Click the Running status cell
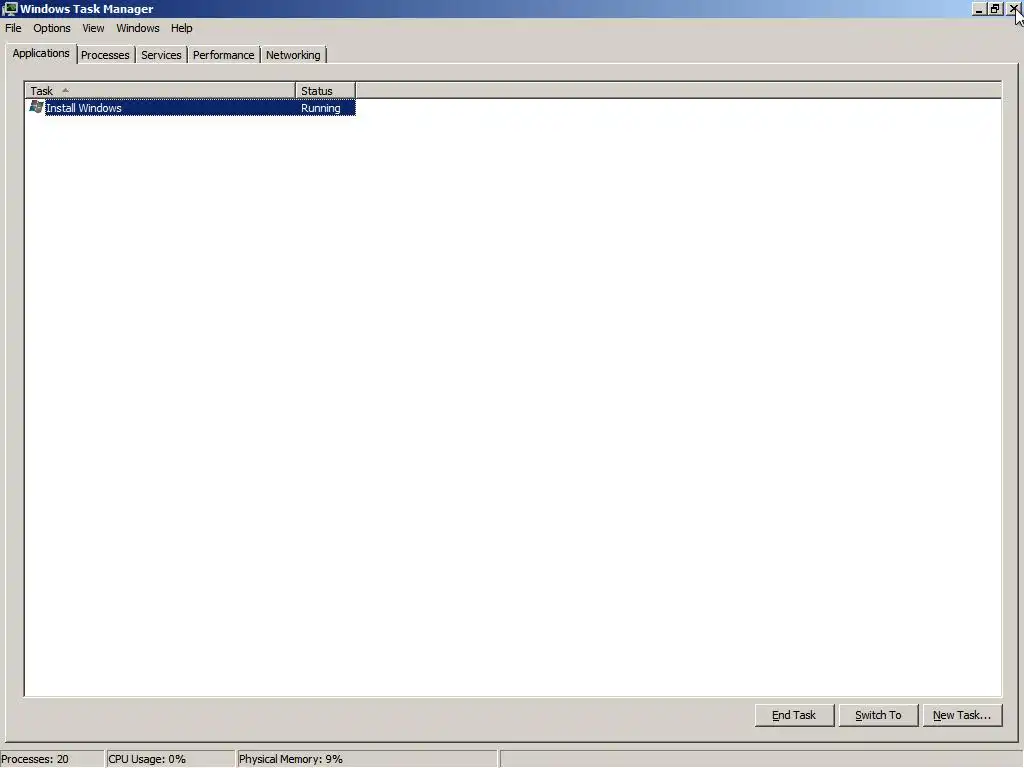This screenshot has width=1024, height=768. click(321, 108)
